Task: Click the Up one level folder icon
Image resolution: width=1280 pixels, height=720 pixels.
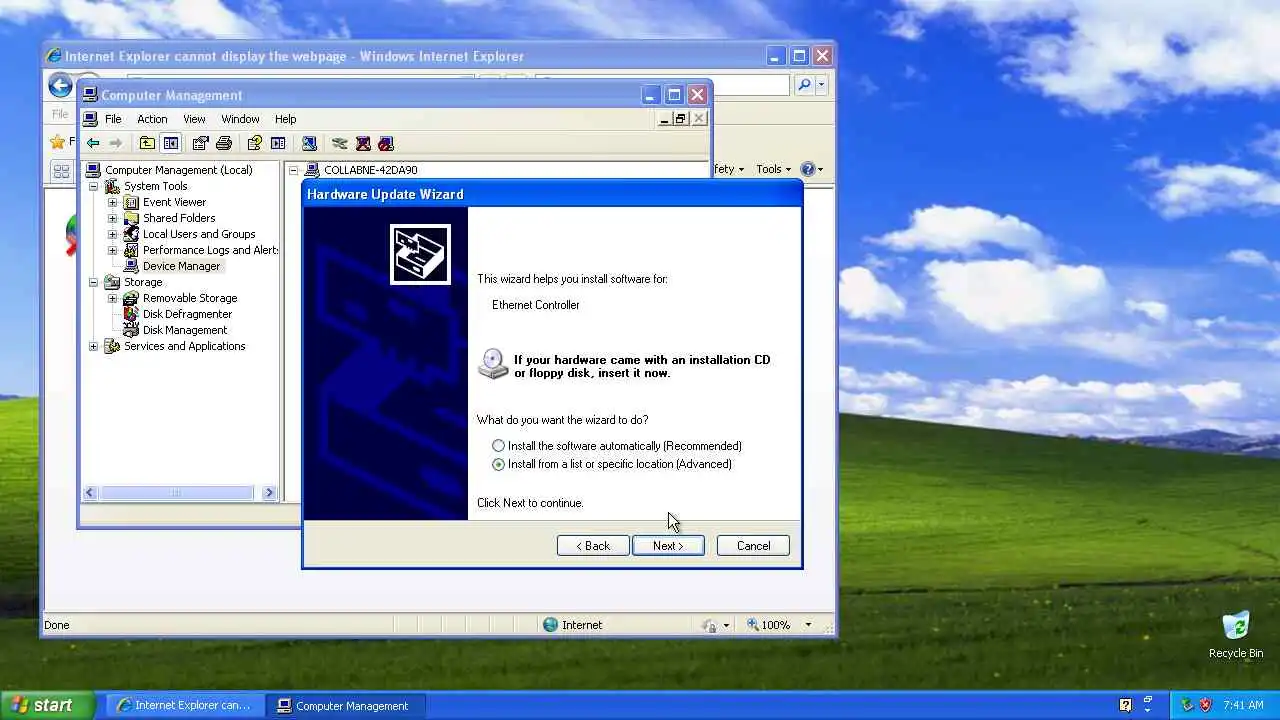Action: point(147,143)
